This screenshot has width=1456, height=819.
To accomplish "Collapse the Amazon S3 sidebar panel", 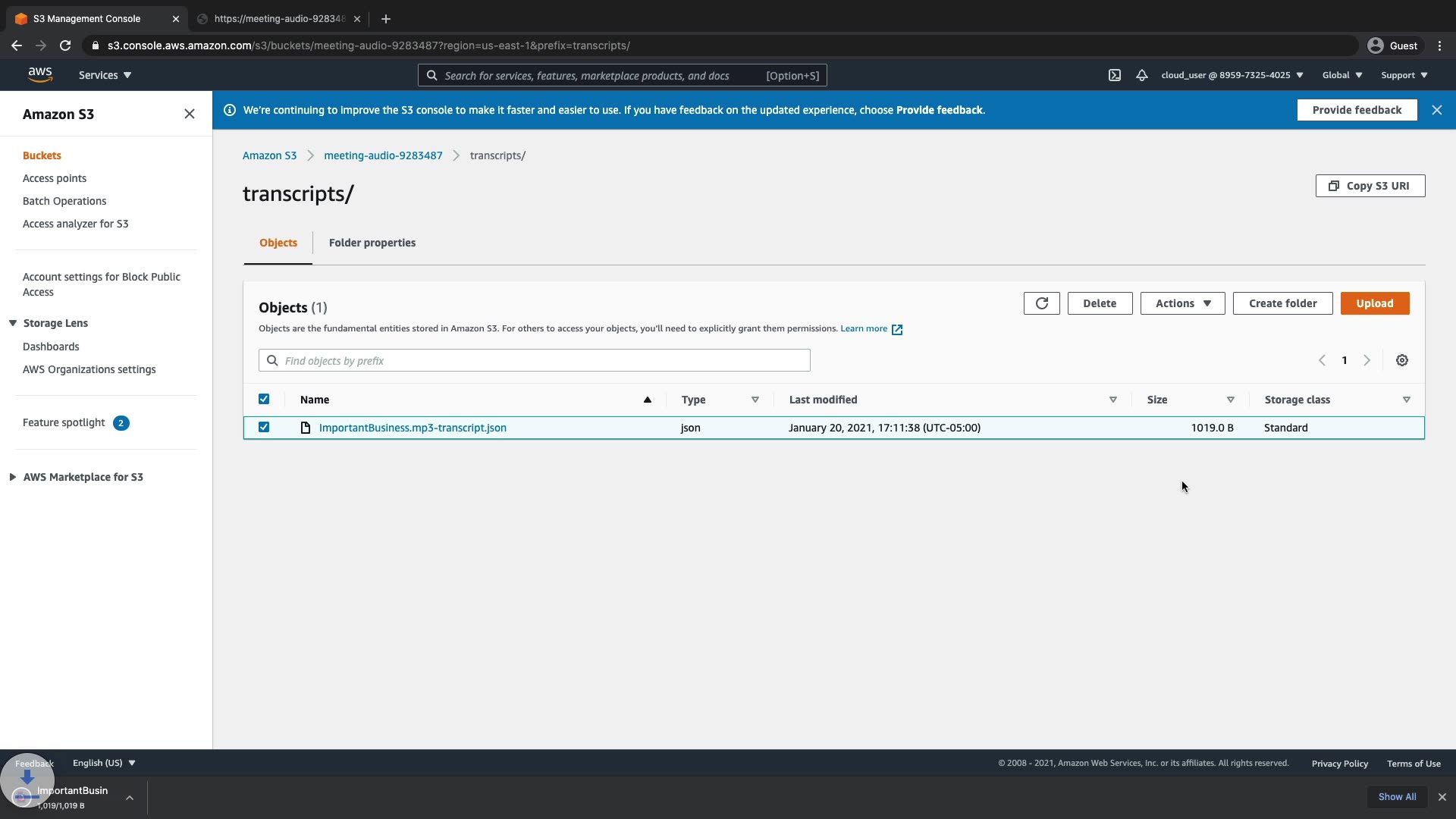I will coord(190,114).
